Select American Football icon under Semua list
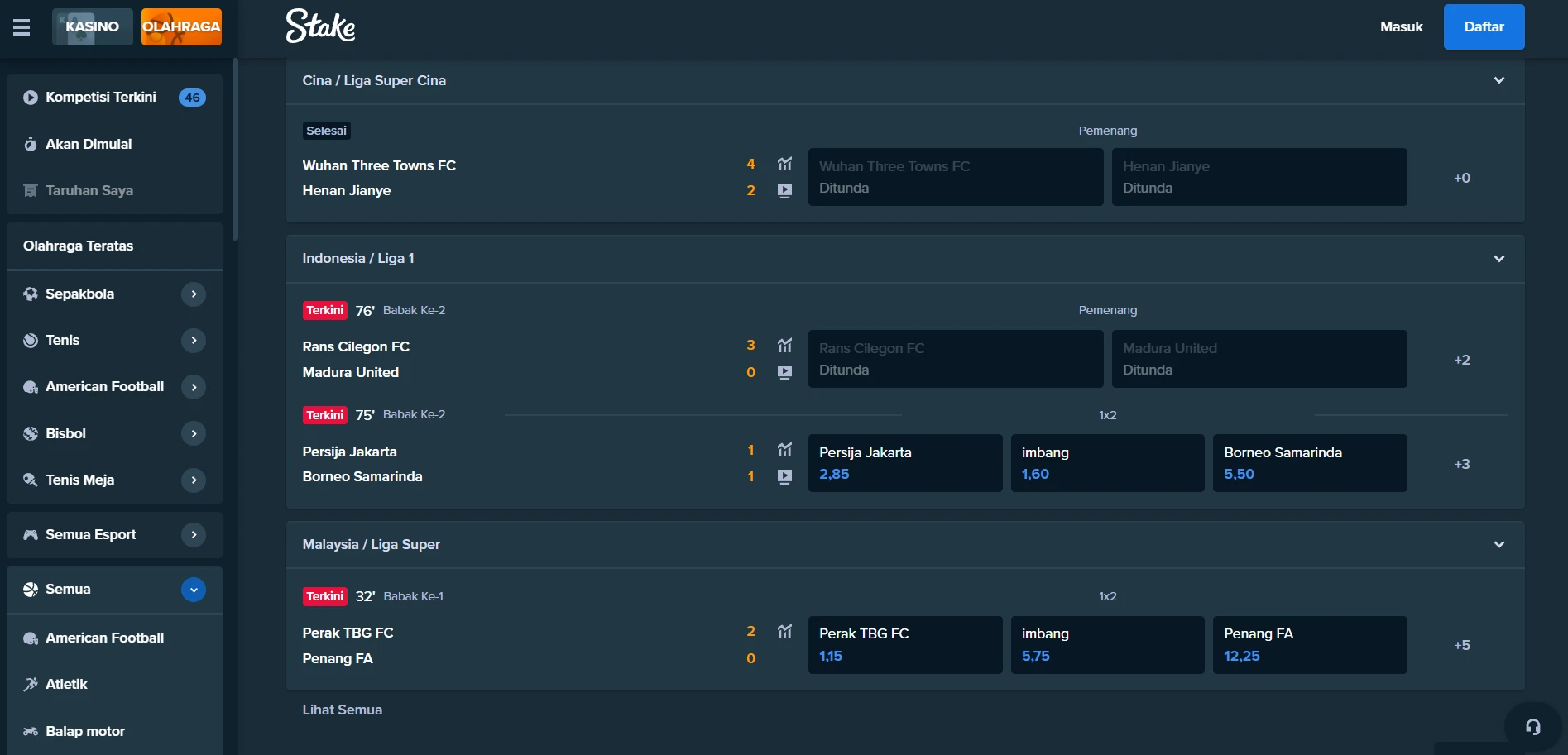The height and width of the screenshot is (755, 1568). coord(31,638)
